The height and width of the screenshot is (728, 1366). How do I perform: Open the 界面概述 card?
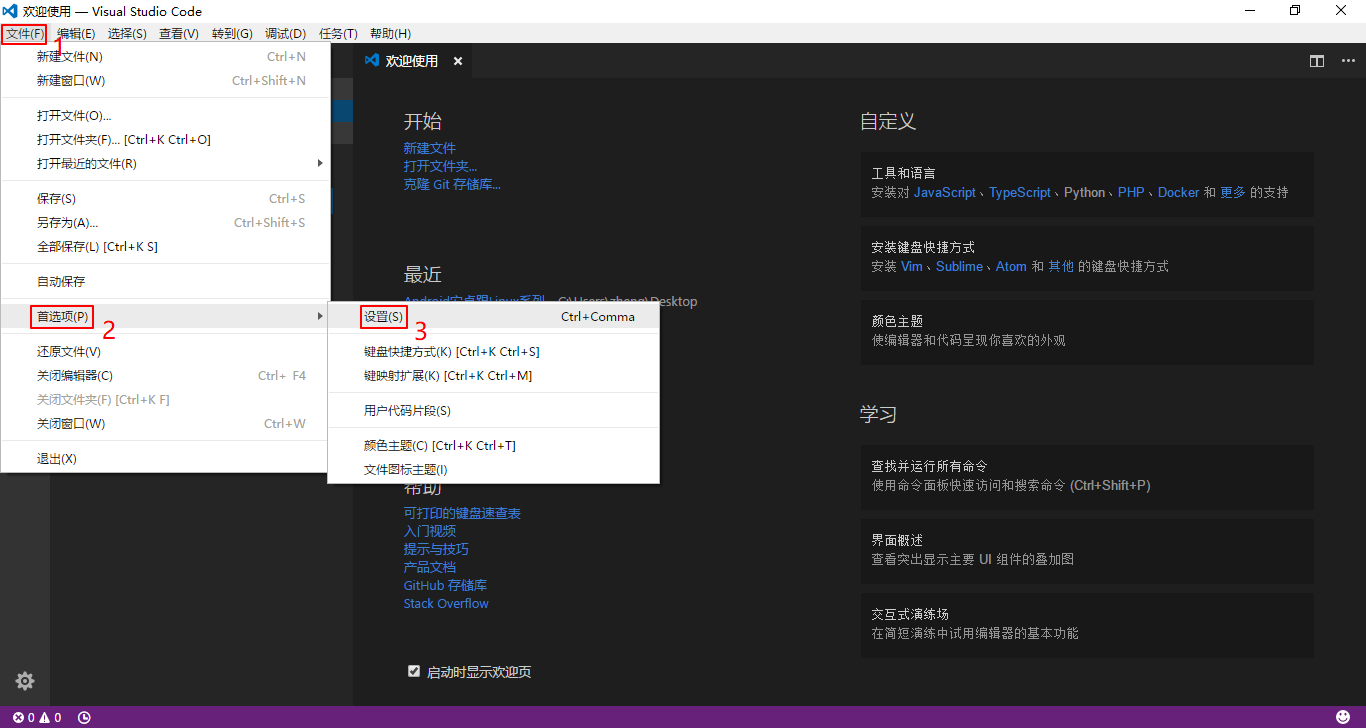[1087, 551]
